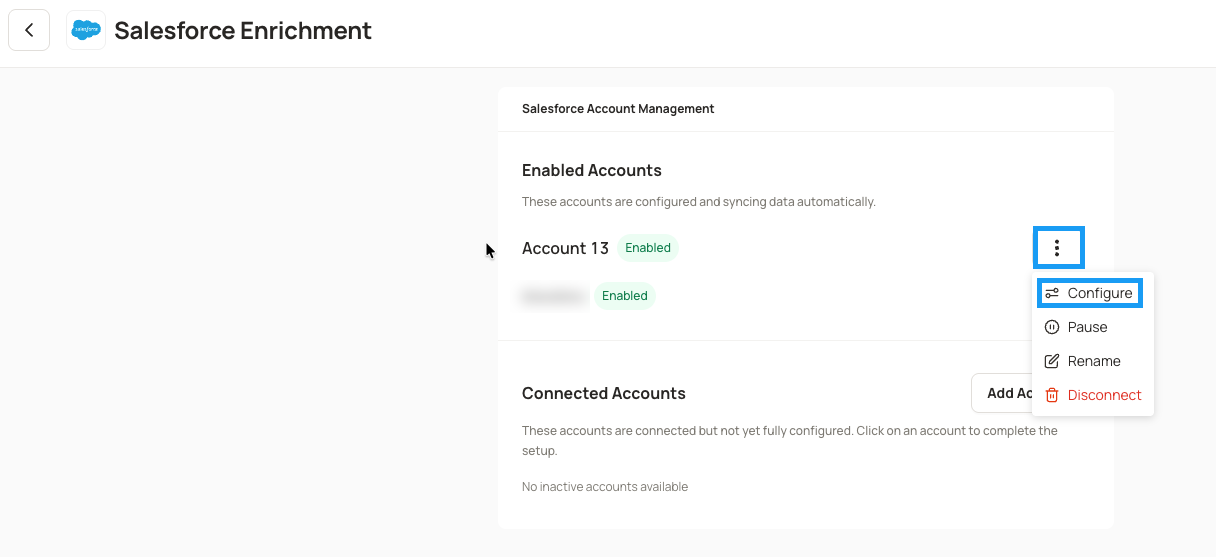
Task: Click the Salesforce Account Management header
Action: click(618, 109)
